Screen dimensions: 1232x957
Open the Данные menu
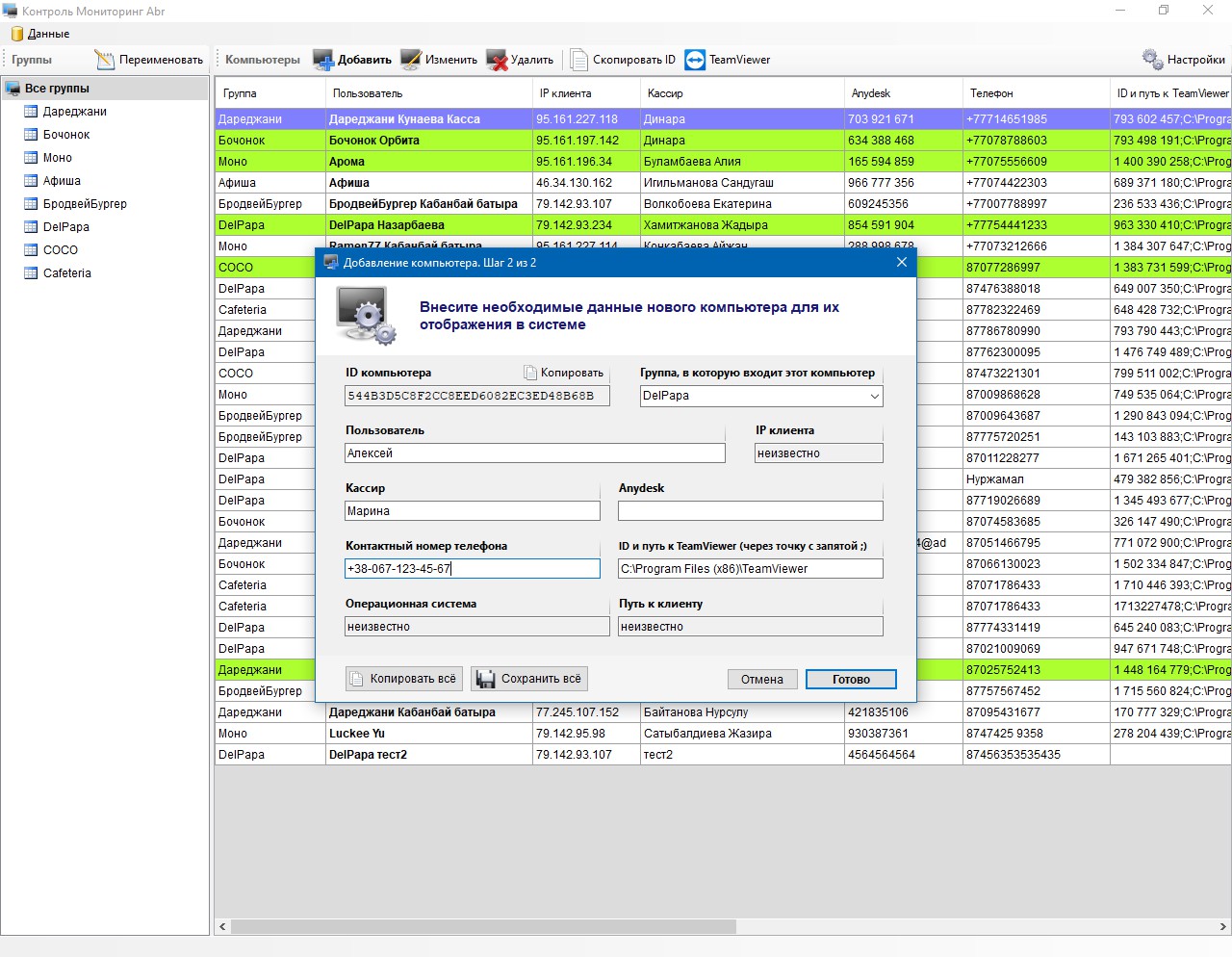(40, 34)
